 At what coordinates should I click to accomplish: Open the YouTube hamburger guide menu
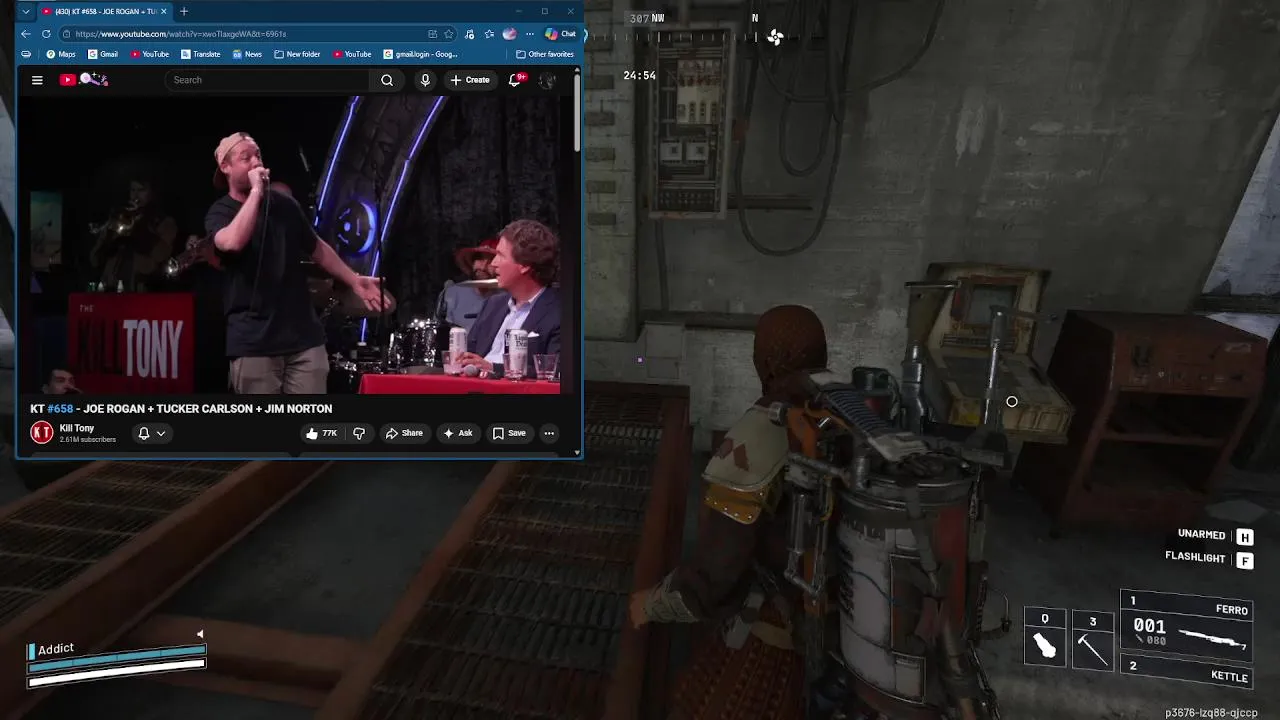[x=37, y=80]
